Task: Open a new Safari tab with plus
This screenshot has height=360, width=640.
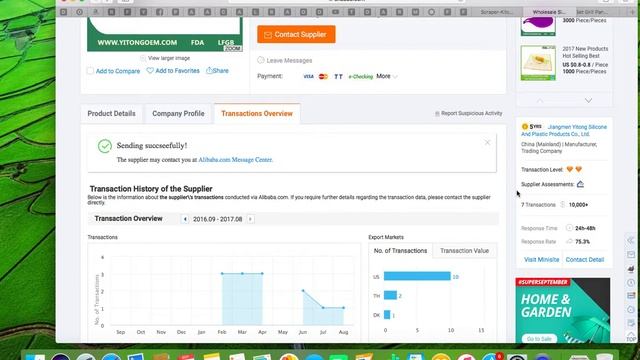Action: coord(633,12)
